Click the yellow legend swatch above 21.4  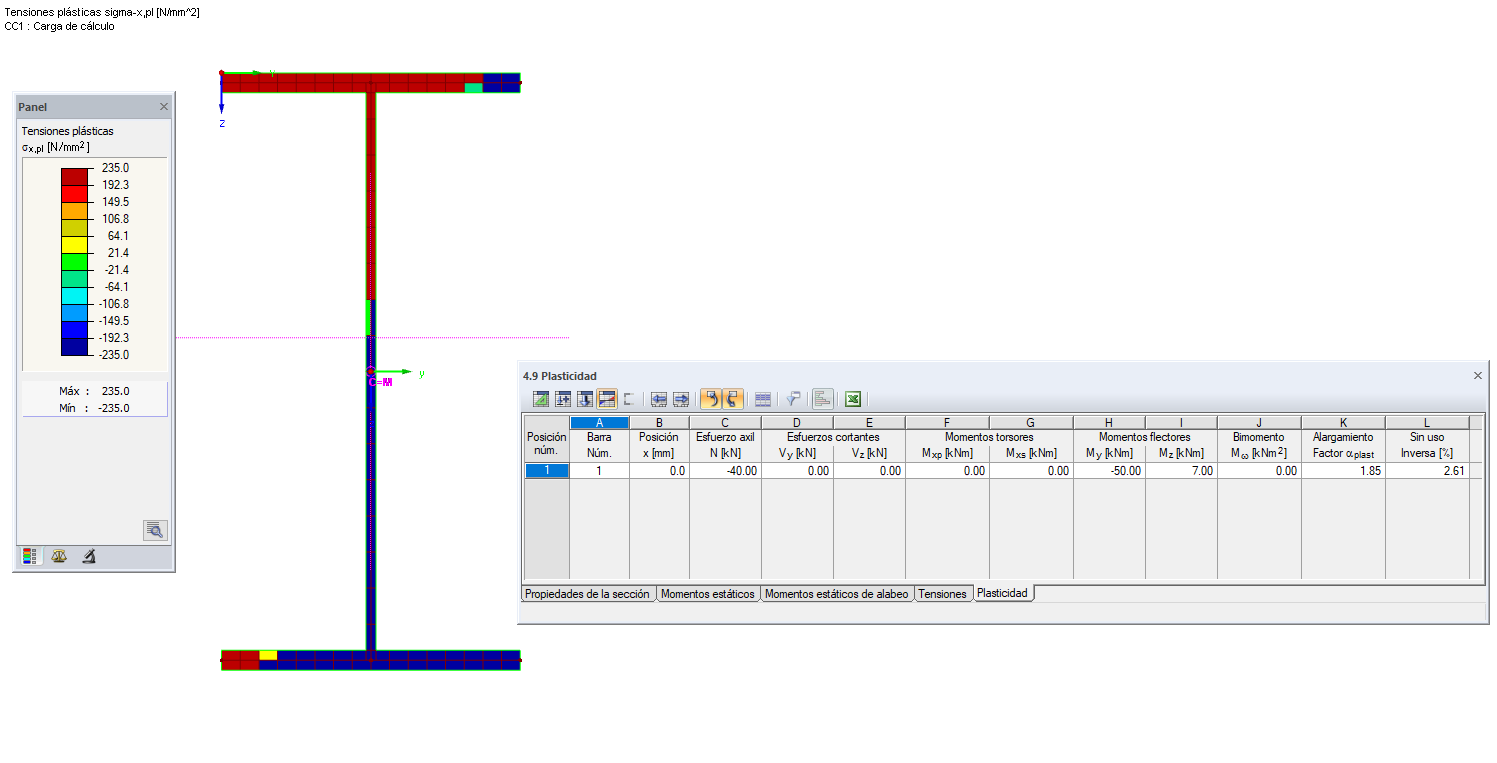[x=75, y=244]
